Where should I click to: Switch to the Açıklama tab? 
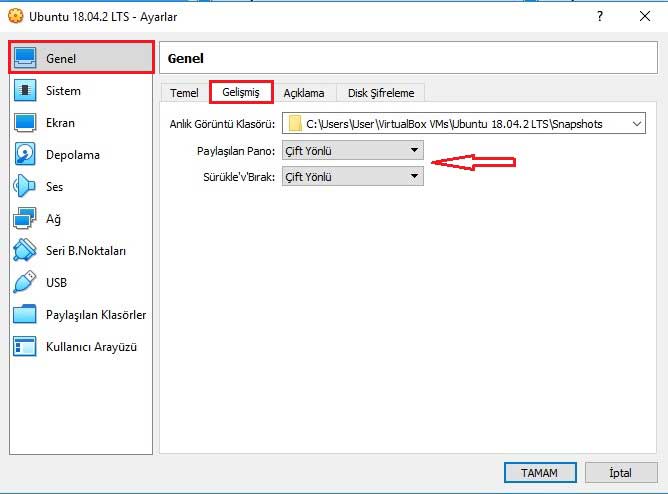tap(304, 92)
